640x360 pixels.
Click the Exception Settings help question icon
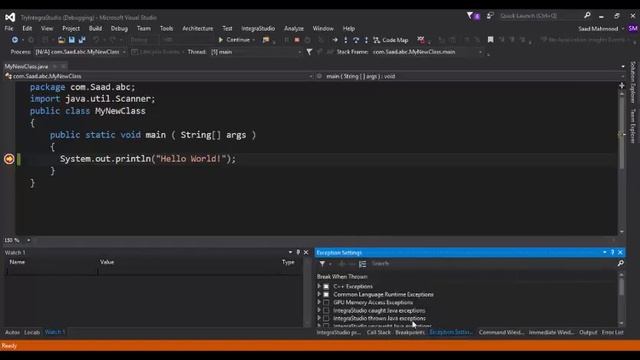(612, 253)
